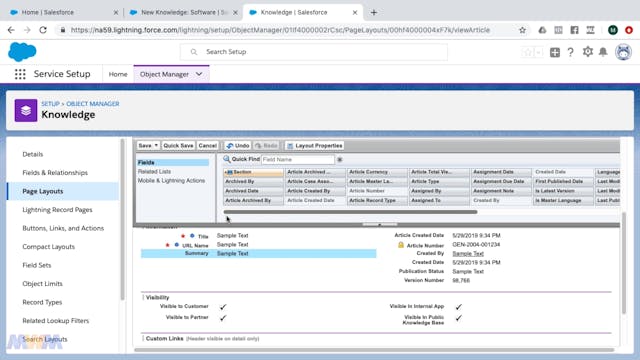Collapse the Visibility section
640x360 pixels.
click(143, 298)
